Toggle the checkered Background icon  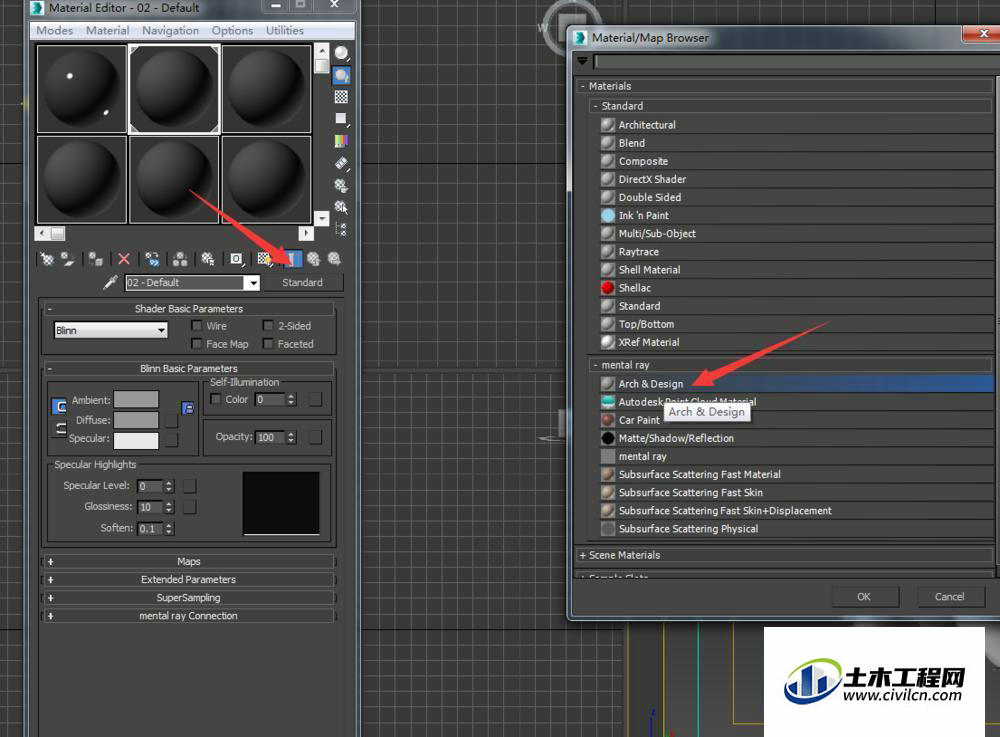tap(342, 97)
